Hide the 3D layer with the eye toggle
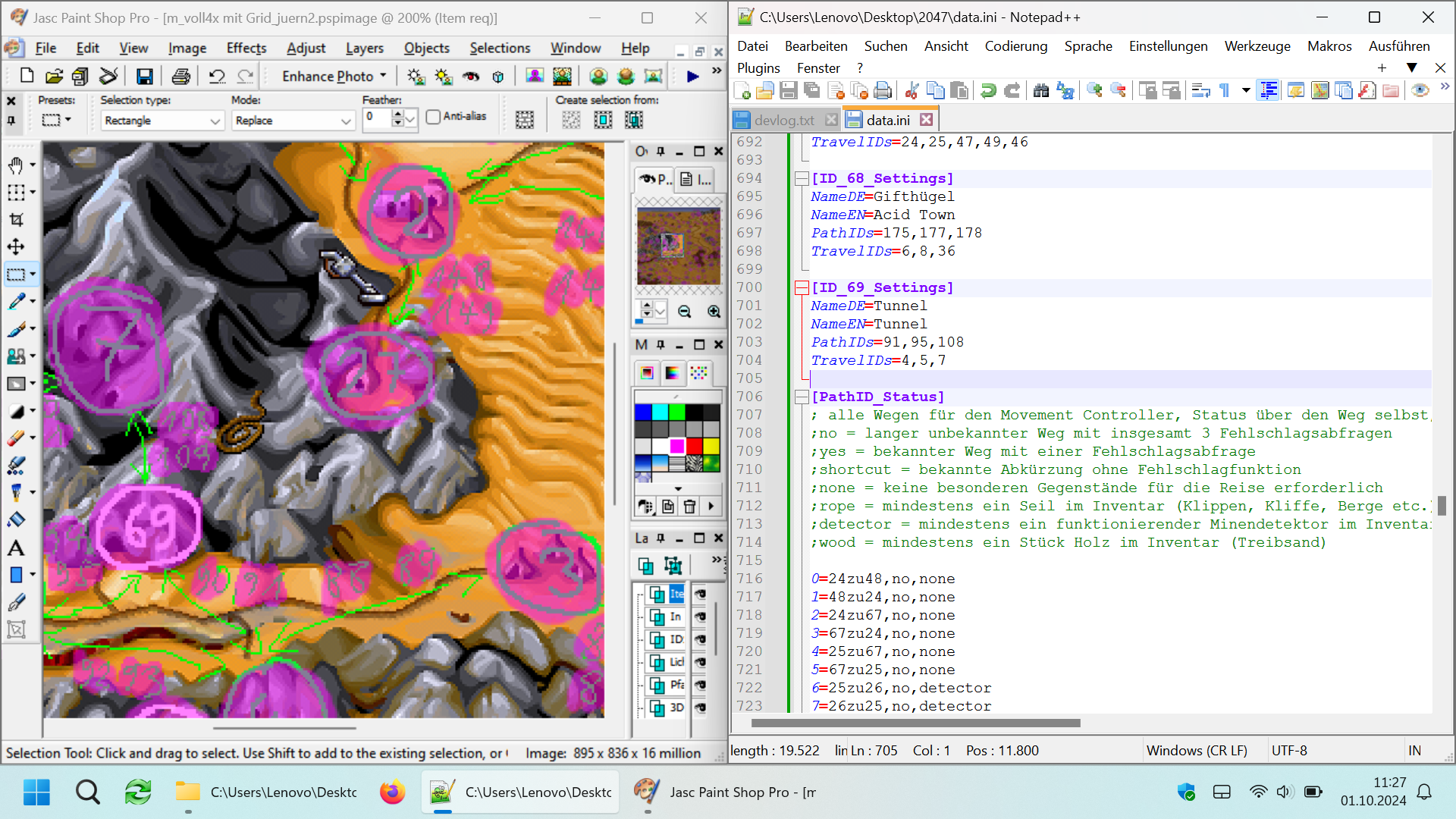Image resolution: width=1456 pixels, height=819 pixels. (700, 708)
